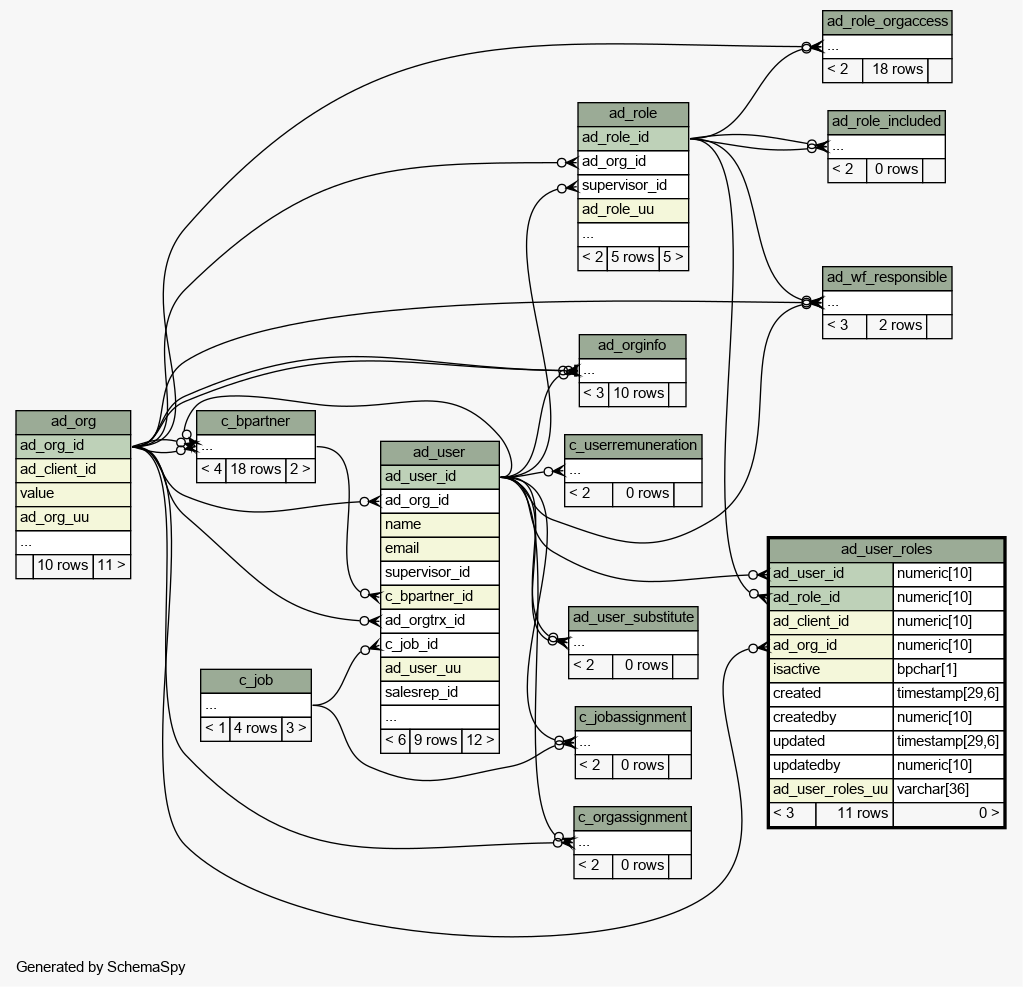The width and height of the screenshot is (1023, 987).
Task: Click '10 rows' count in ad_org
Action: [63, 566]
